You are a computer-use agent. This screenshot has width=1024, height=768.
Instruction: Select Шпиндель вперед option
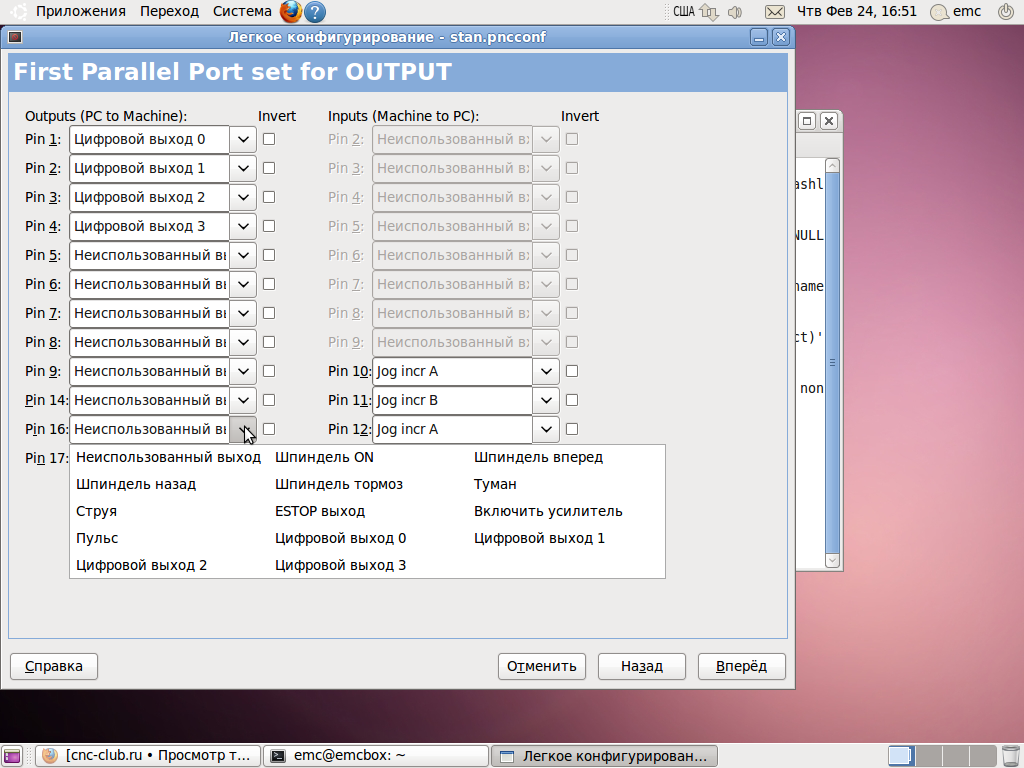click(x=538, y=457)
